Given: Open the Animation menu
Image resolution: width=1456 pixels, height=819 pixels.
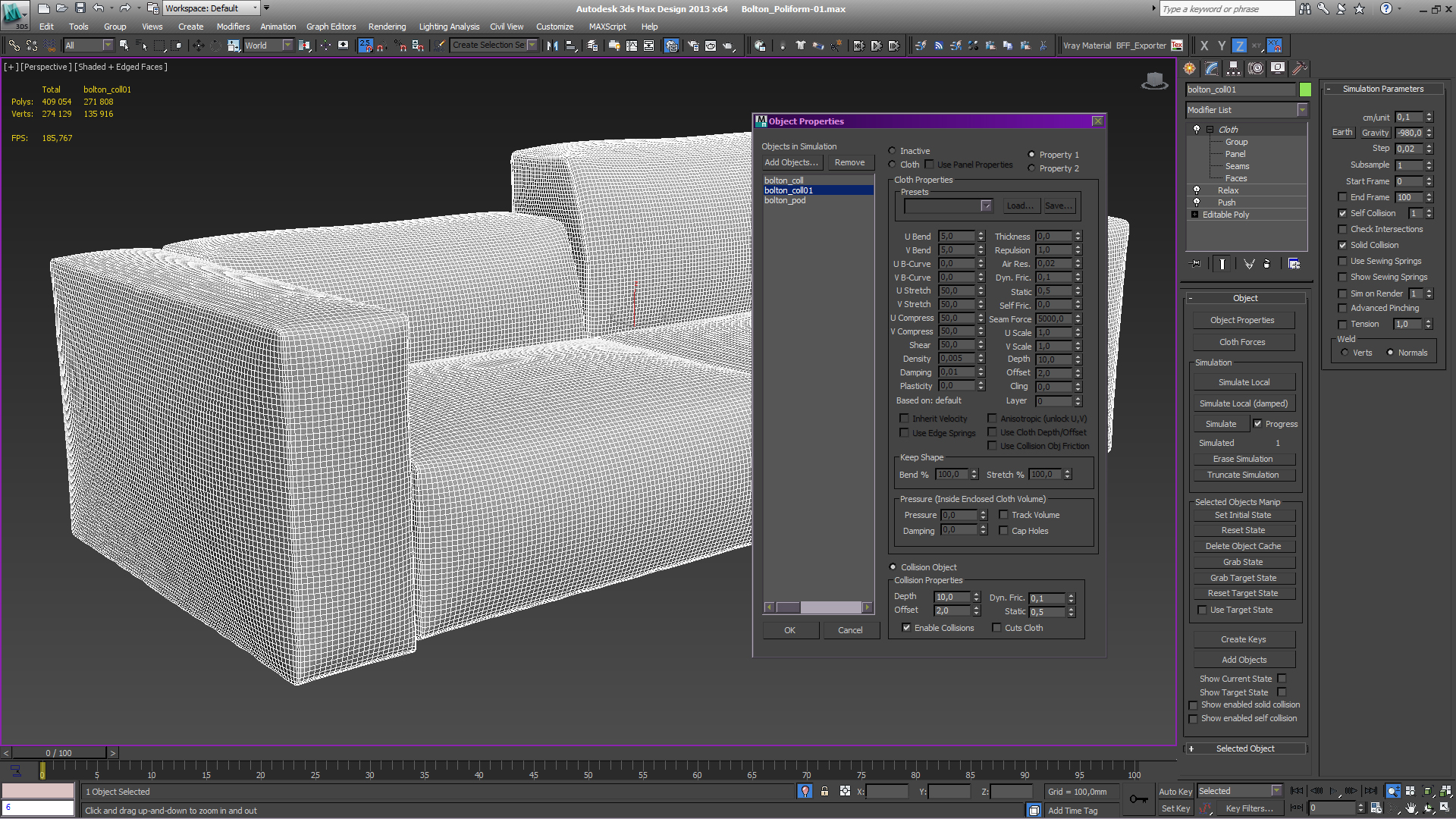Looking at the screenshot, I should pos(278,26).
